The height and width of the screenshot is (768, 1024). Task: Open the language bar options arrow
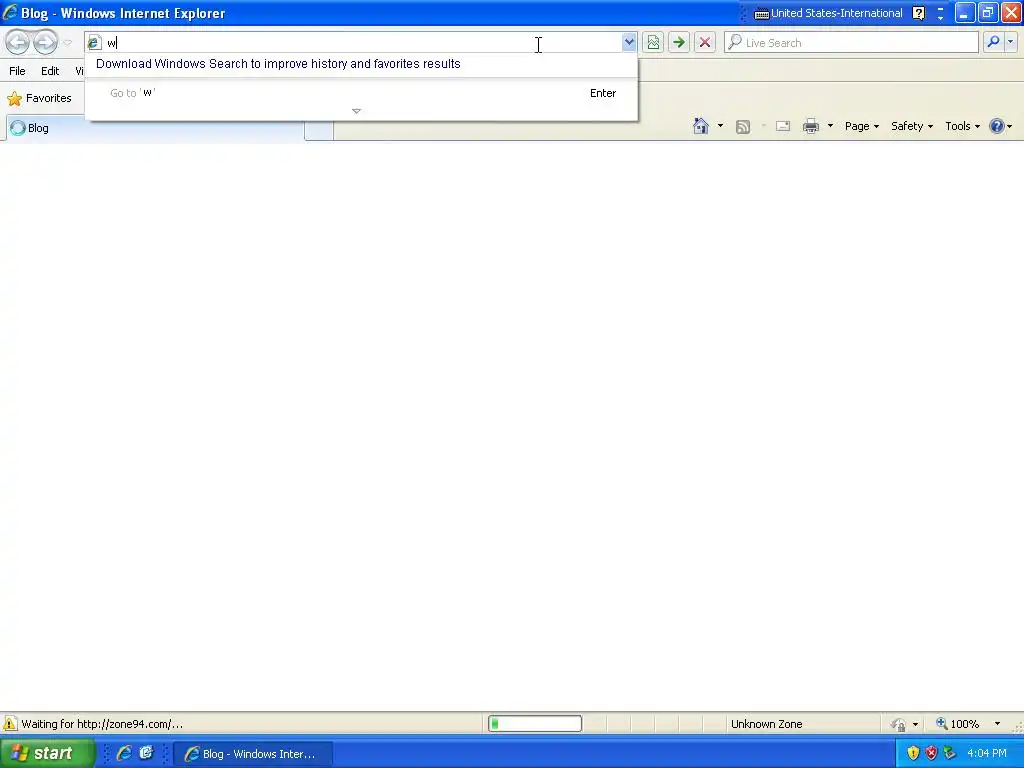coord(940,18)
